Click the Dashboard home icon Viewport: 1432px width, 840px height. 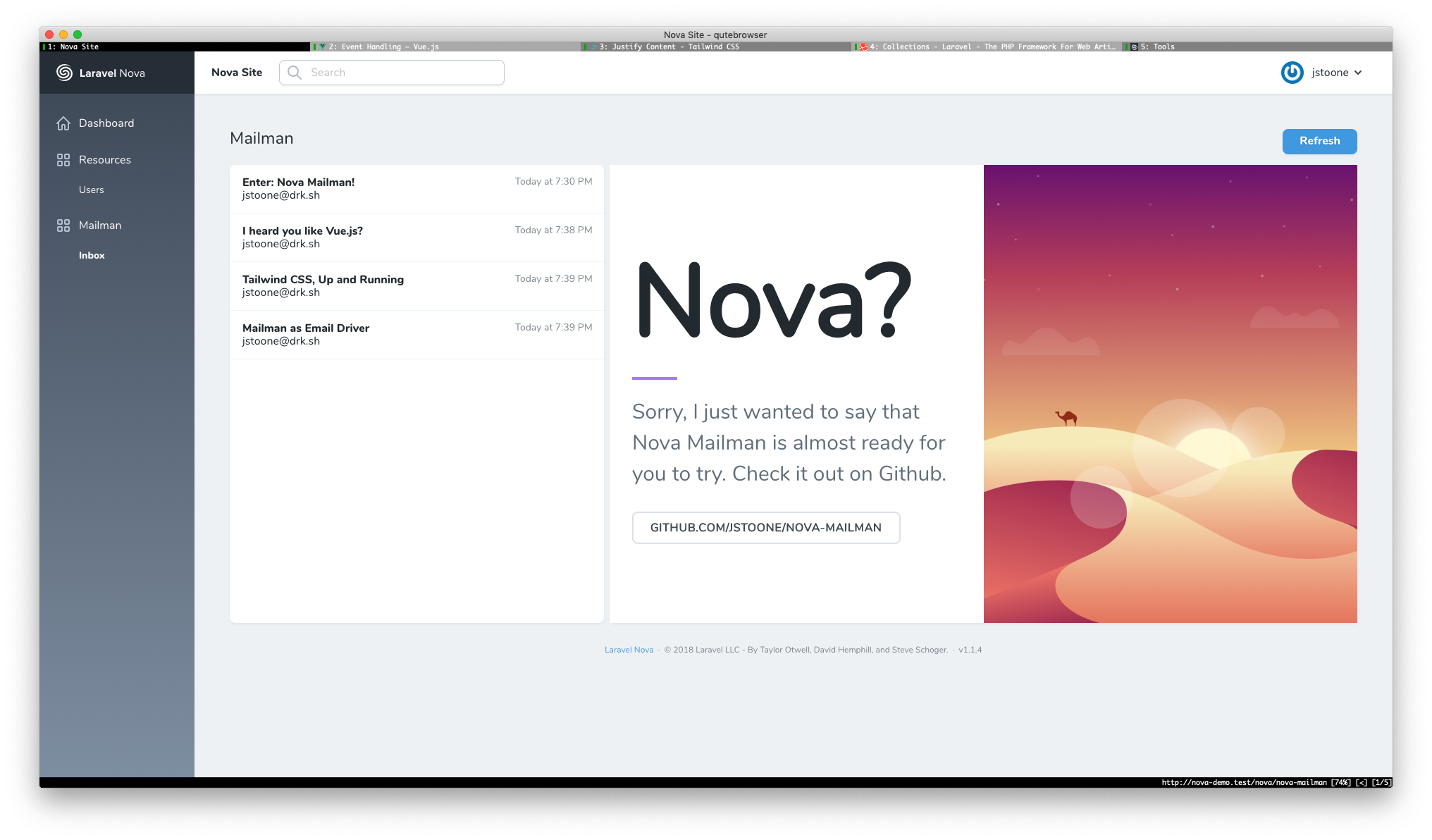pyautogui.click(x=63, y=123)
